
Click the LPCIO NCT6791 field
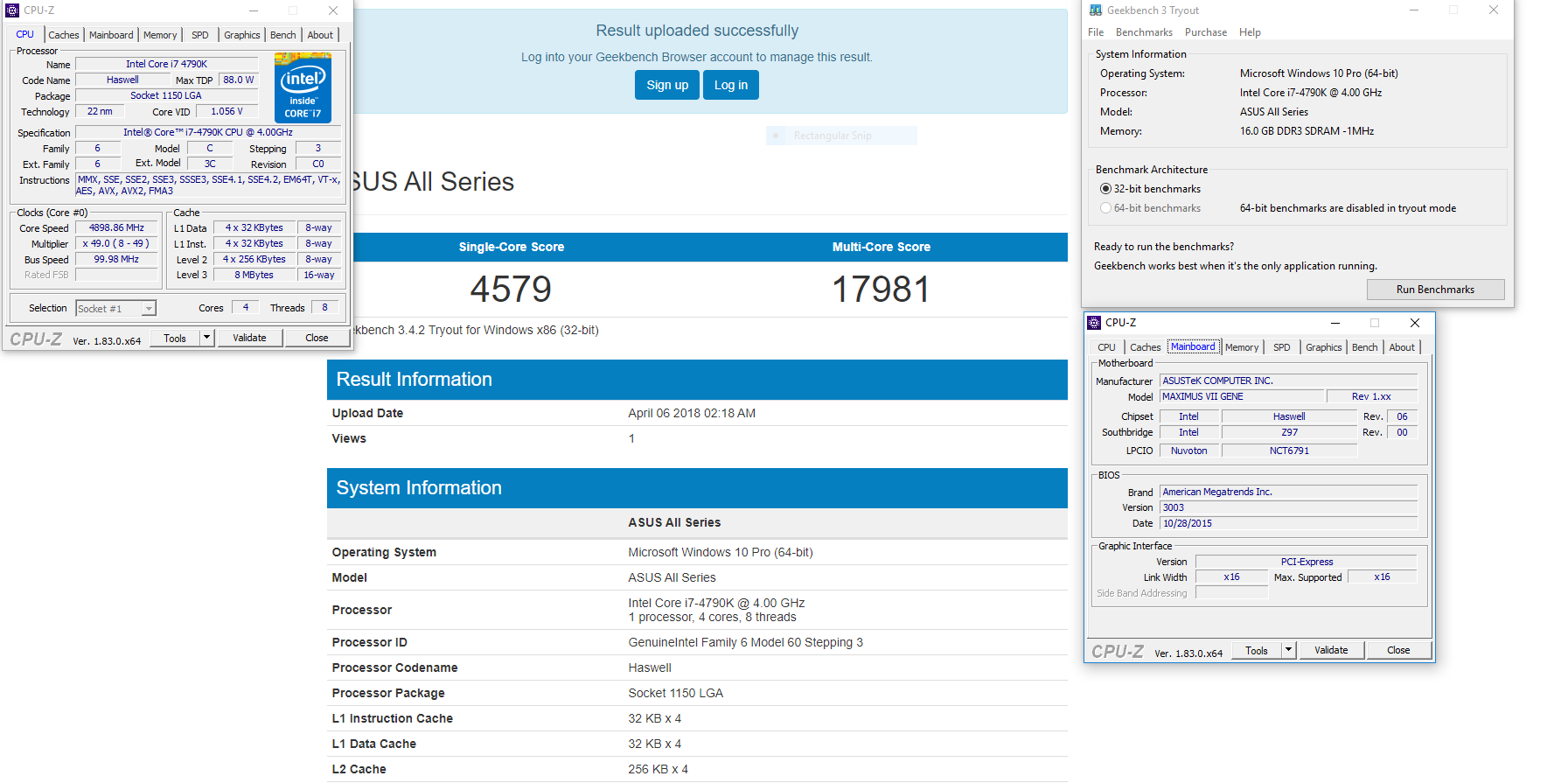pos(1289,451)
